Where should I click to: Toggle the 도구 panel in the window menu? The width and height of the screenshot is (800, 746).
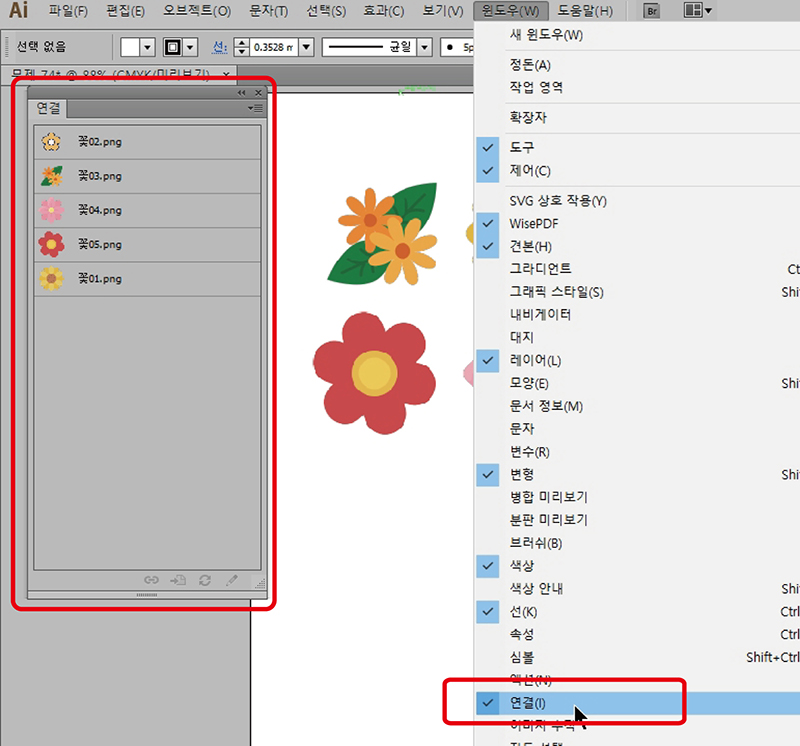click(x=521, y=147)
